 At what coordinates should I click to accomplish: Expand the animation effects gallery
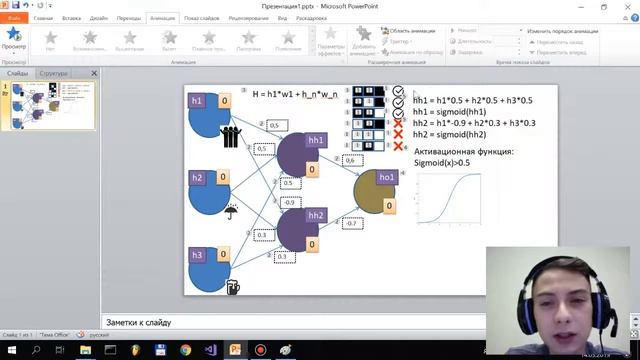coord(312,53)
